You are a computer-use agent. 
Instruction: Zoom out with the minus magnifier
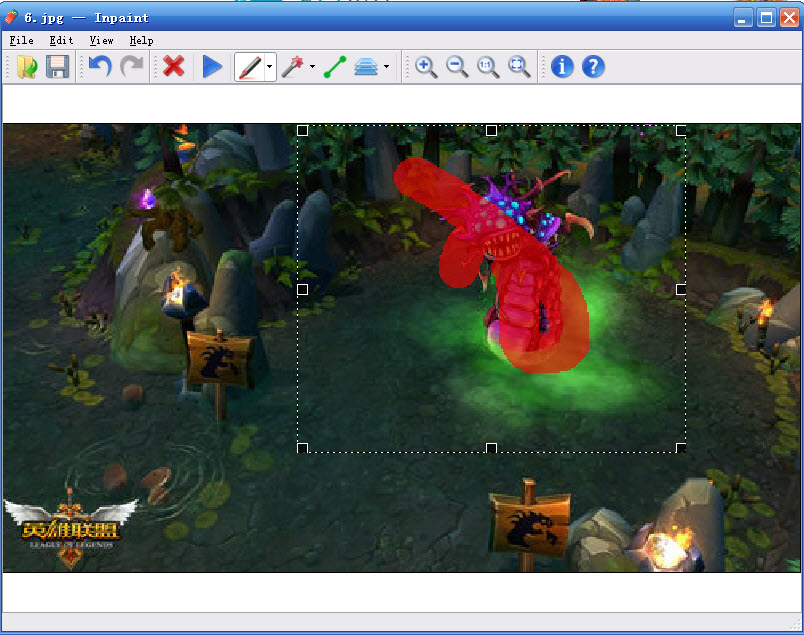[x=457, y=67]
